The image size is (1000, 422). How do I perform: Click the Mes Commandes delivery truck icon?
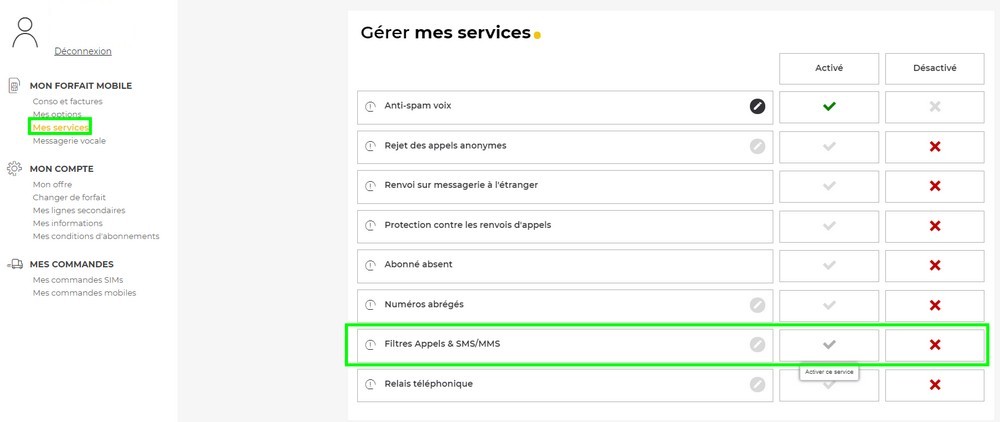click(14, 264)
